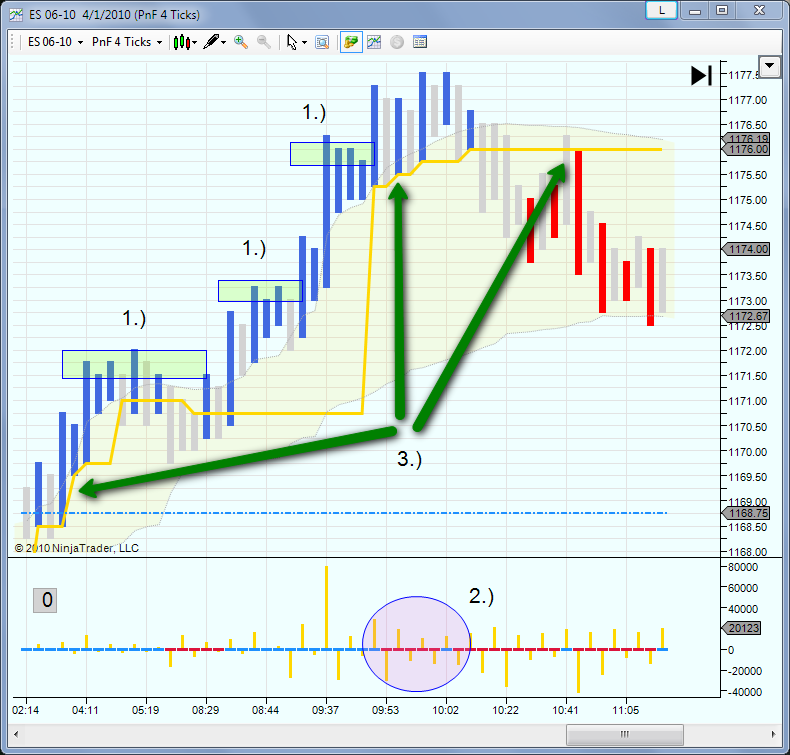Open the Indicators dialog icon
790x755 pixels.
click(x=374, y=42)
